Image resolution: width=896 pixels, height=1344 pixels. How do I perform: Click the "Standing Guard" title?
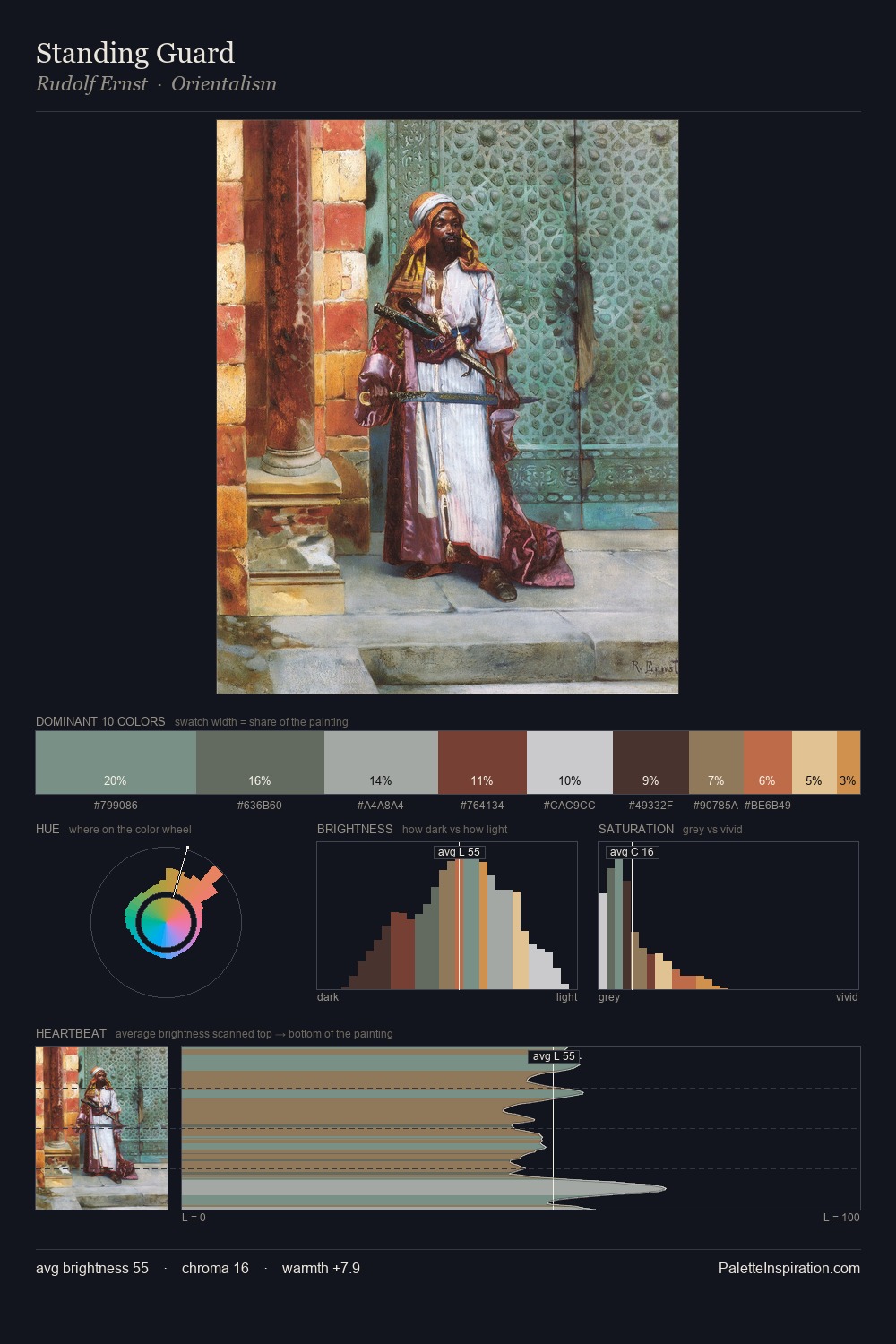[135, 53]
